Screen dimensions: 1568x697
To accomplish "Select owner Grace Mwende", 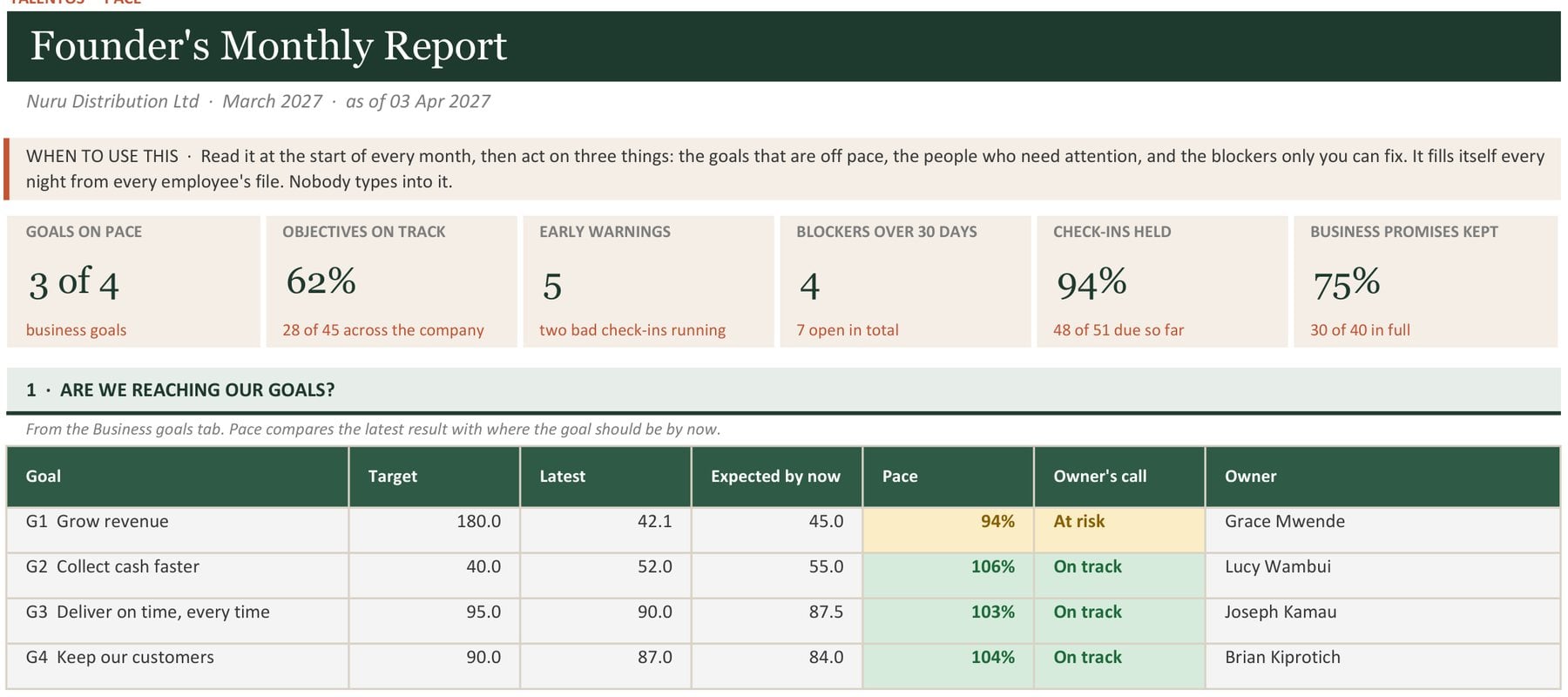I will point(1382,530).
